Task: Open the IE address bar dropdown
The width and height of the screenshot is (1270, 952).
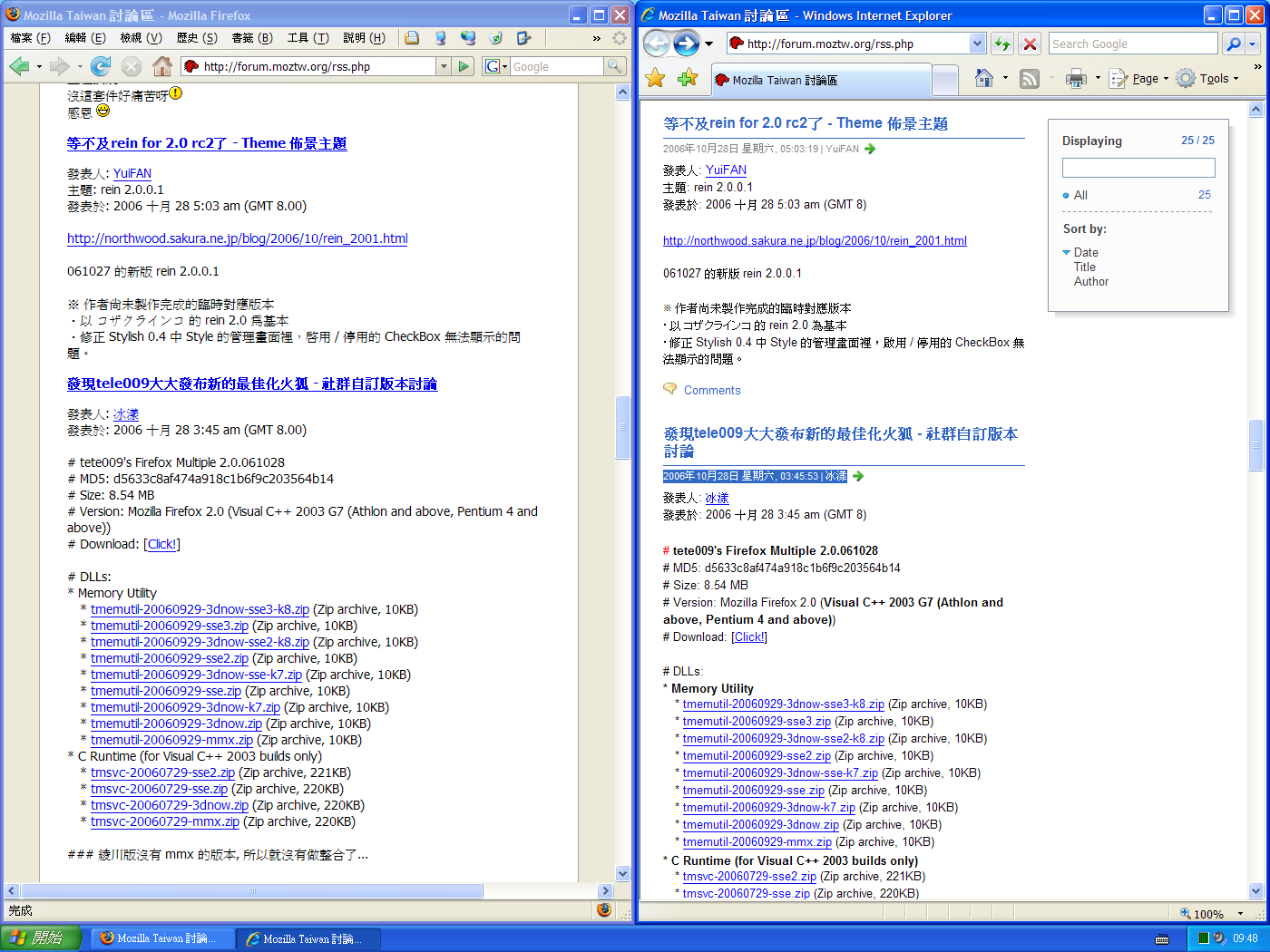Action: coord(977,44)
